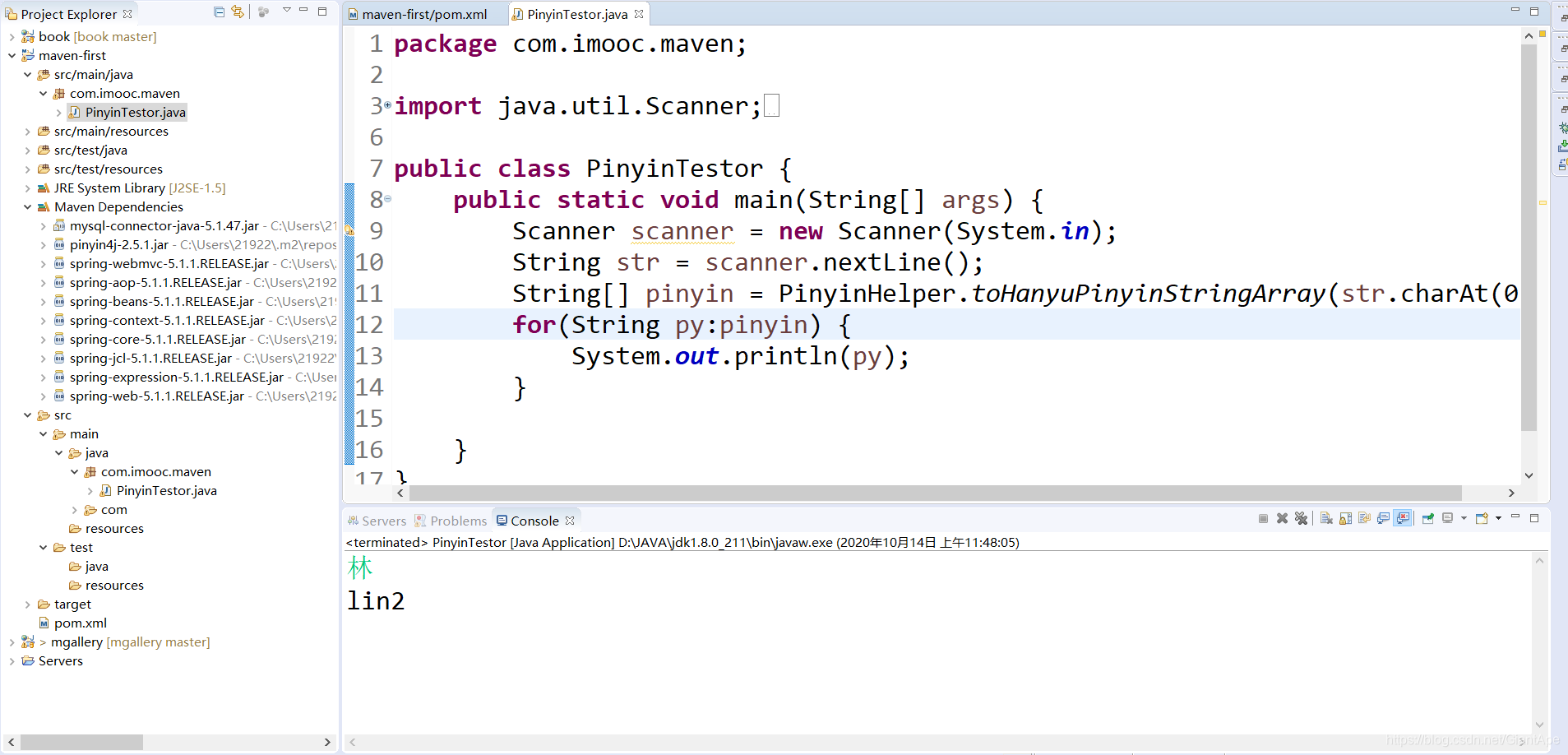This screenshot has width=1568, height=755.
Task: Click the green download-arrow icon in trim
Action: 1563,146
